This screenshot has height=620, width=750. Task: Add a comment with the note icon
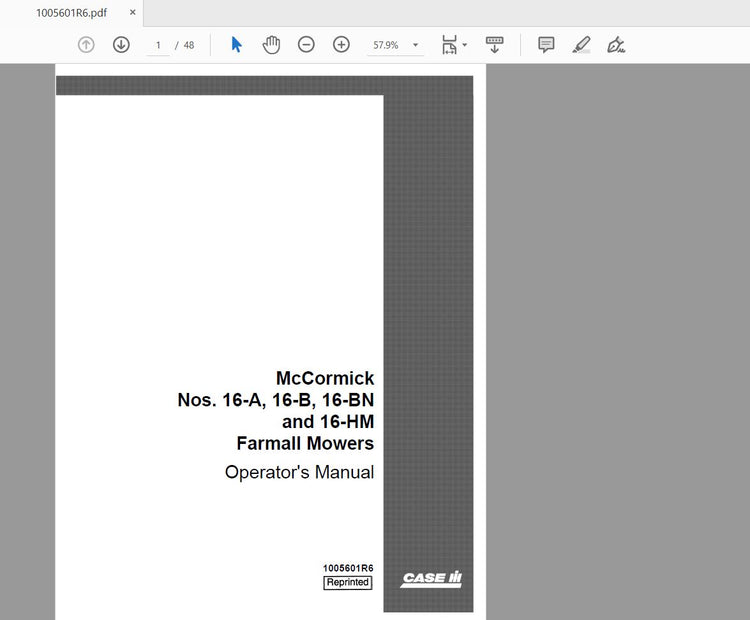pyautogui.click(x=546, y=45)
